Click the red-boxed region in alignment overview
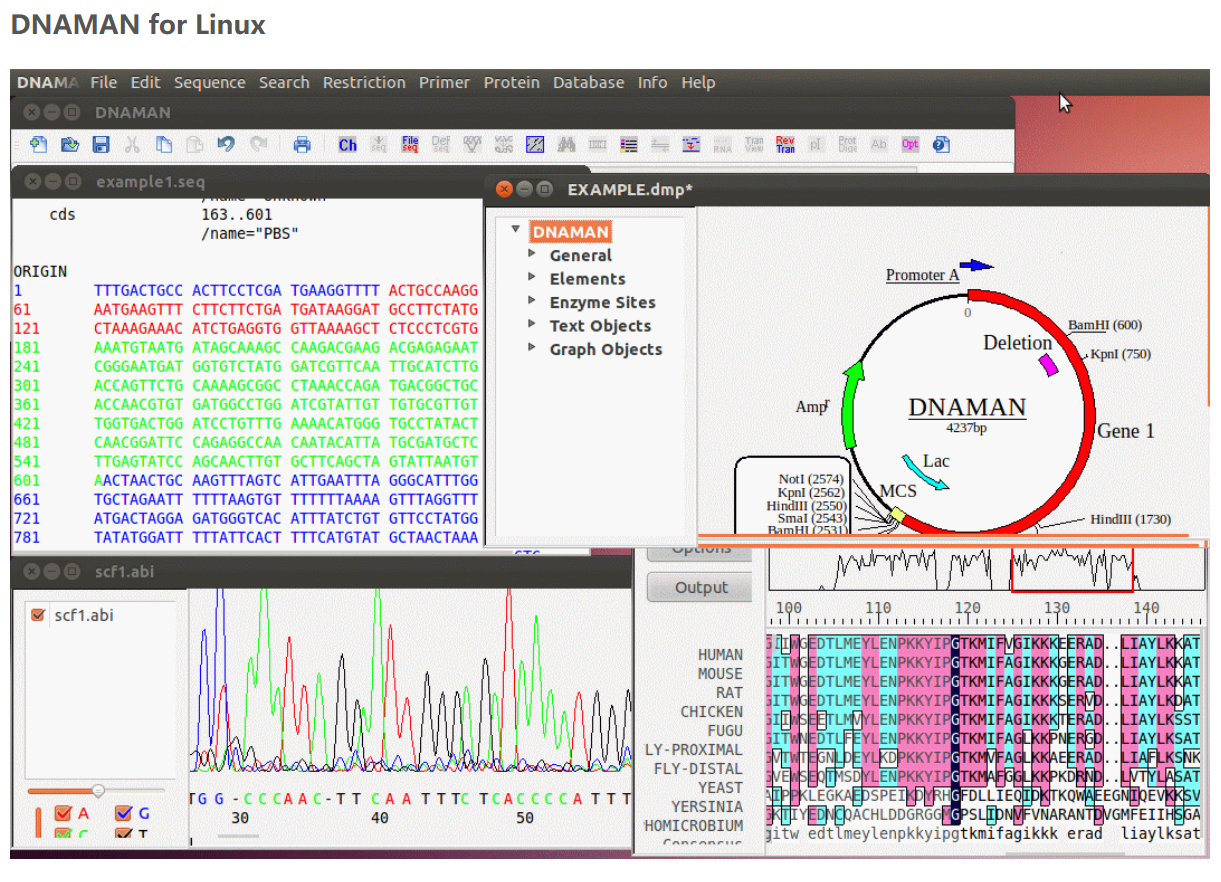 [x=1072, y=570]
